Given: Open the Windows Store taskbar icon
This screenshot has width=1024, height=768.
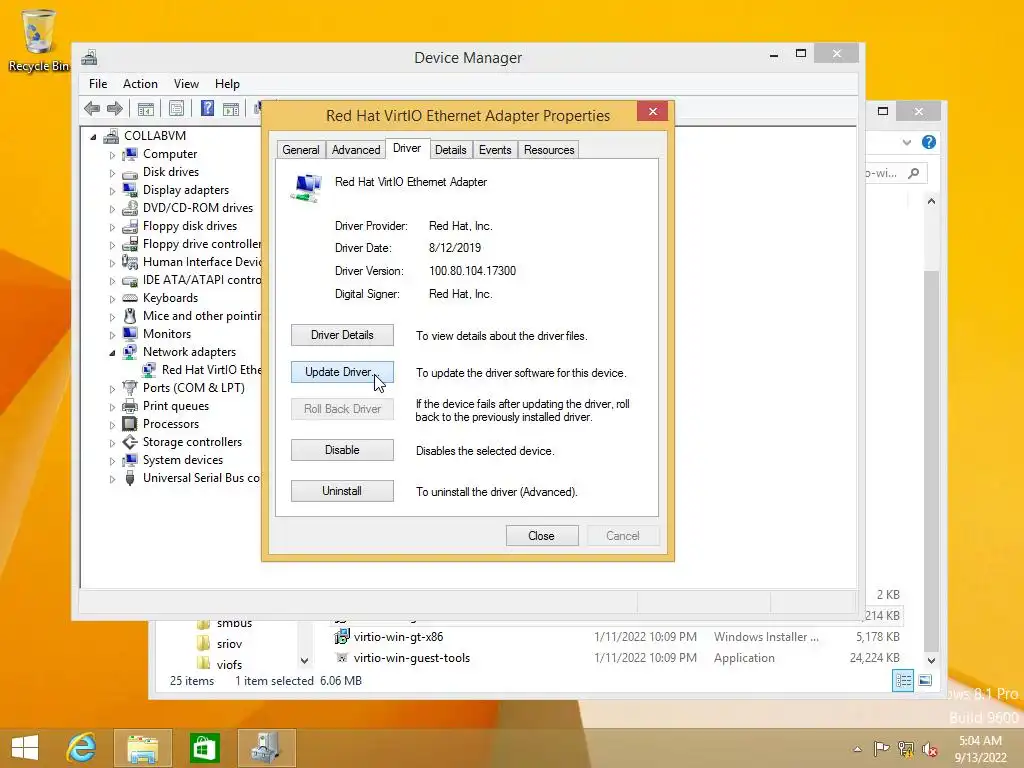Looking at the screenshot, I should point(204,748).
